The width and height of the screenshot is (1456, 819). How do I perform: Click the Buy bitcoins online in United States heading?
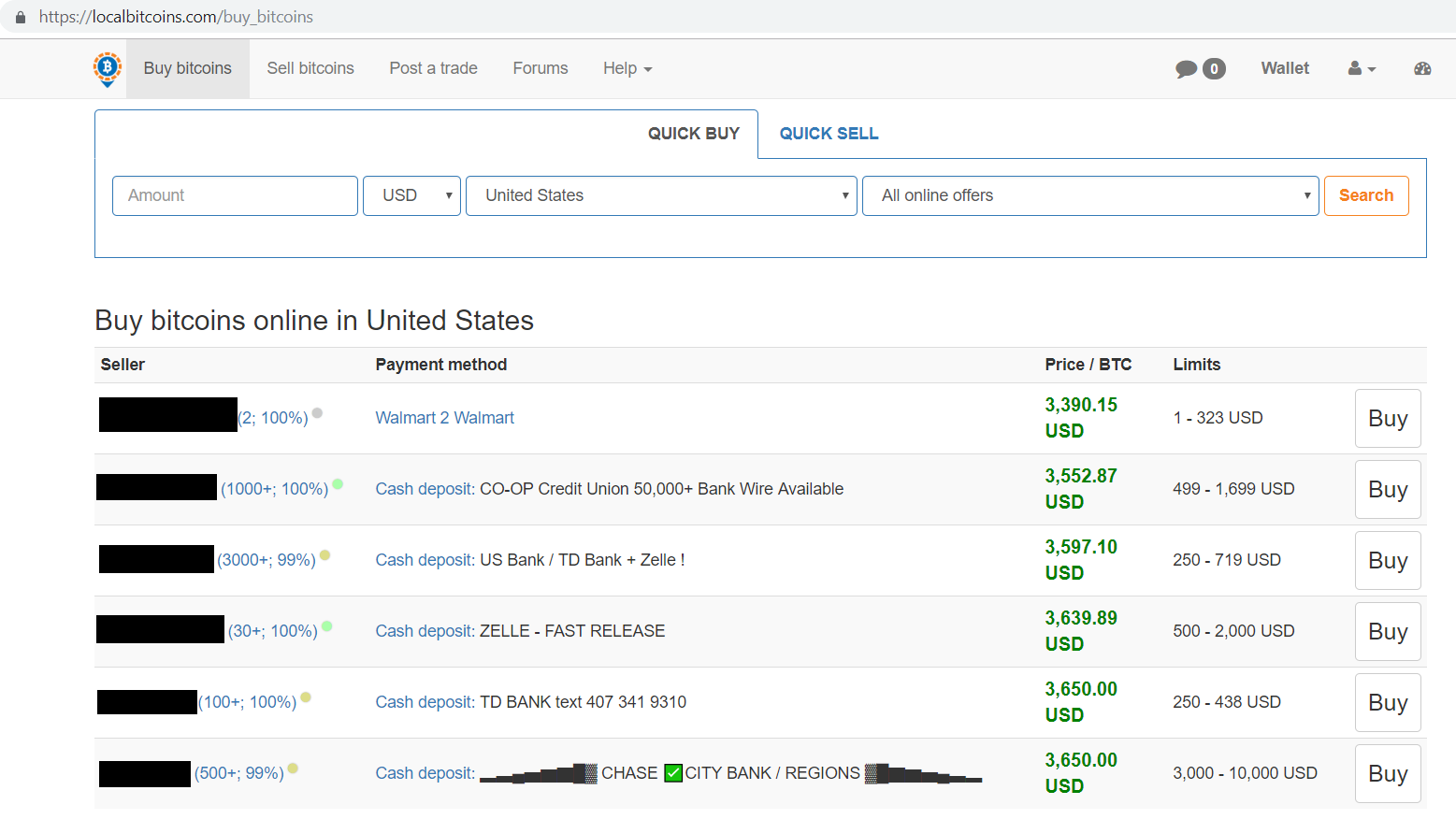314,321
